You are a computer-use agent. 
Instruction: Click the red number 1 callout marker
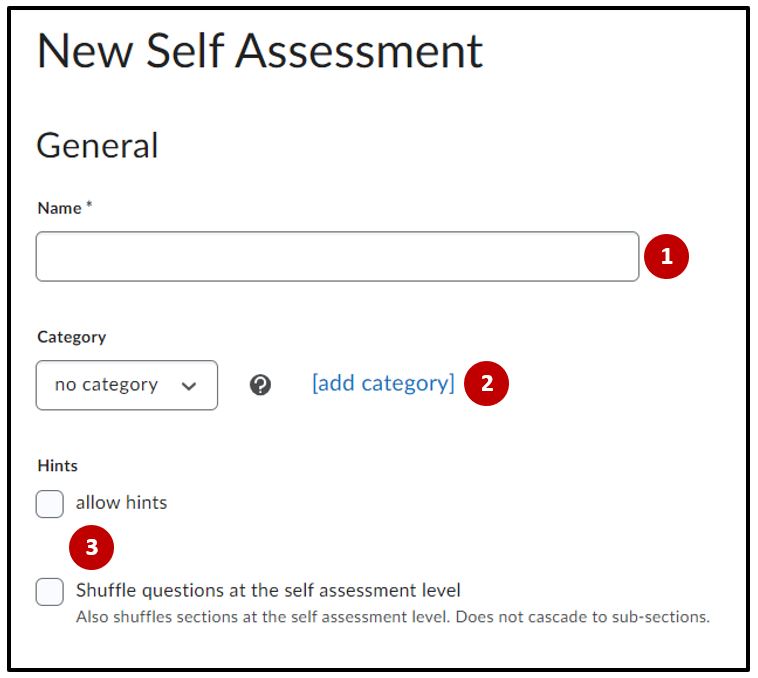666,257
